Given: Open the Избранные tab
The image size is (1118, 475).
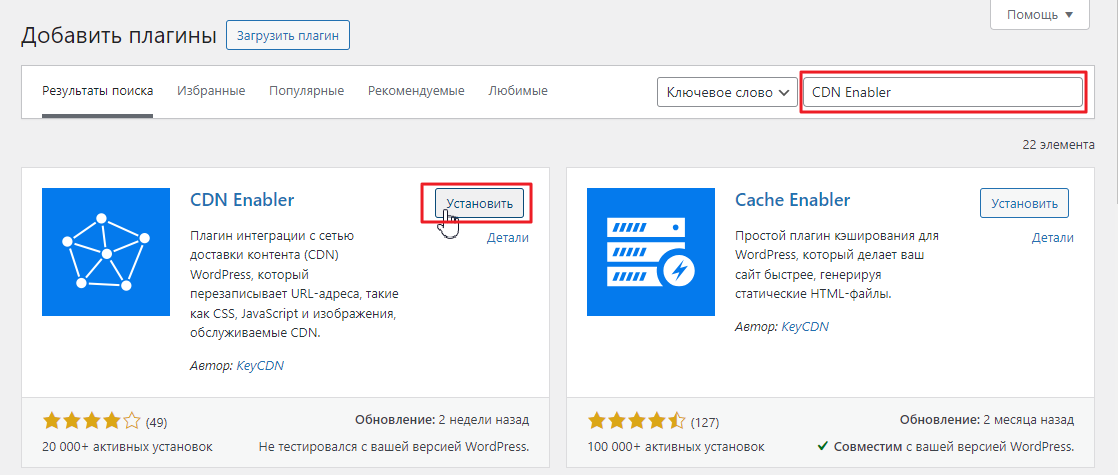Looking at the screenshot, I should (211, 91).
